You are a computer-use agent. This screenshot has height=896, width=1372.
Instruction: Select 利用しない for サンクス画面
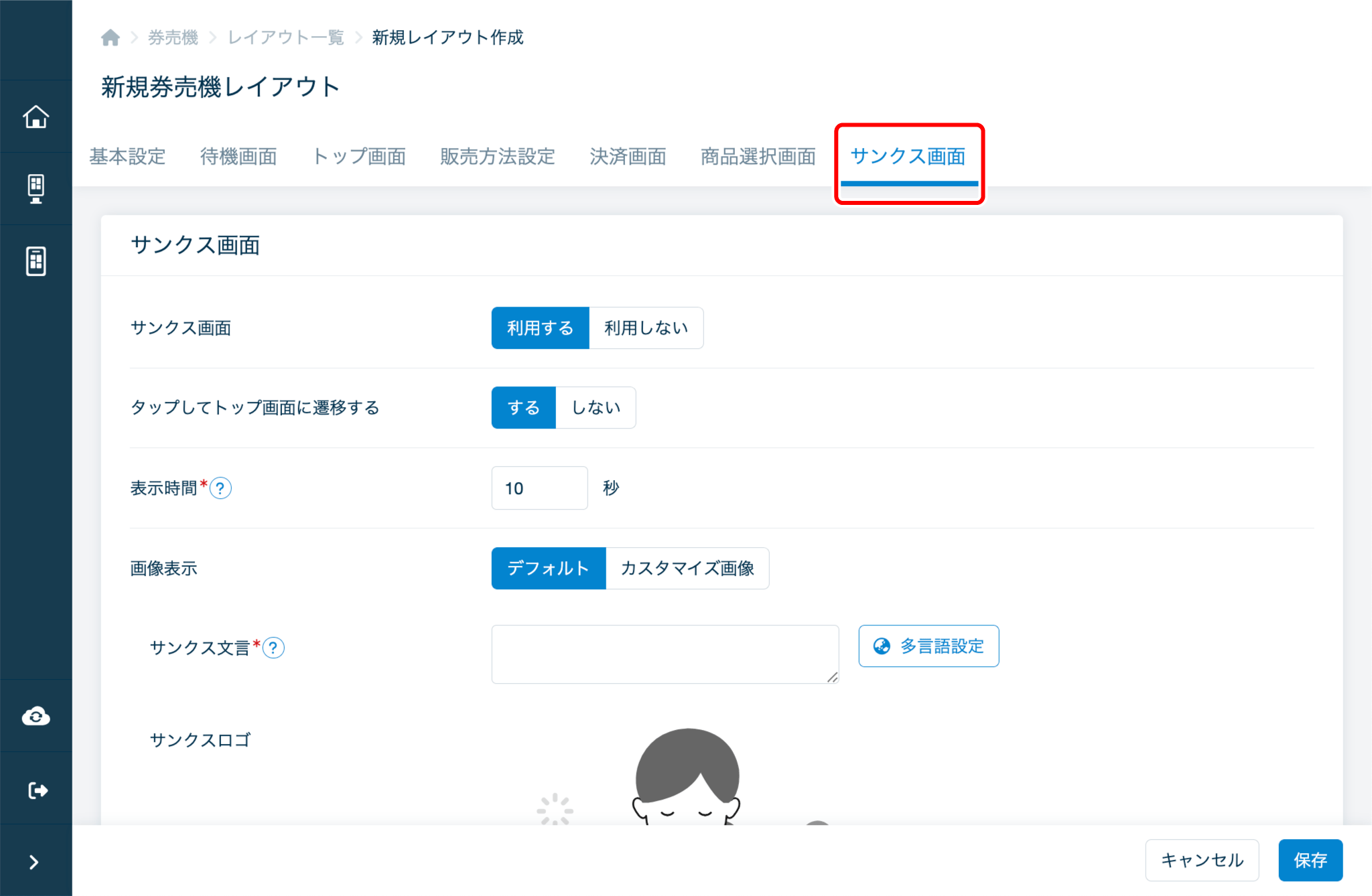tap(646, 328)
